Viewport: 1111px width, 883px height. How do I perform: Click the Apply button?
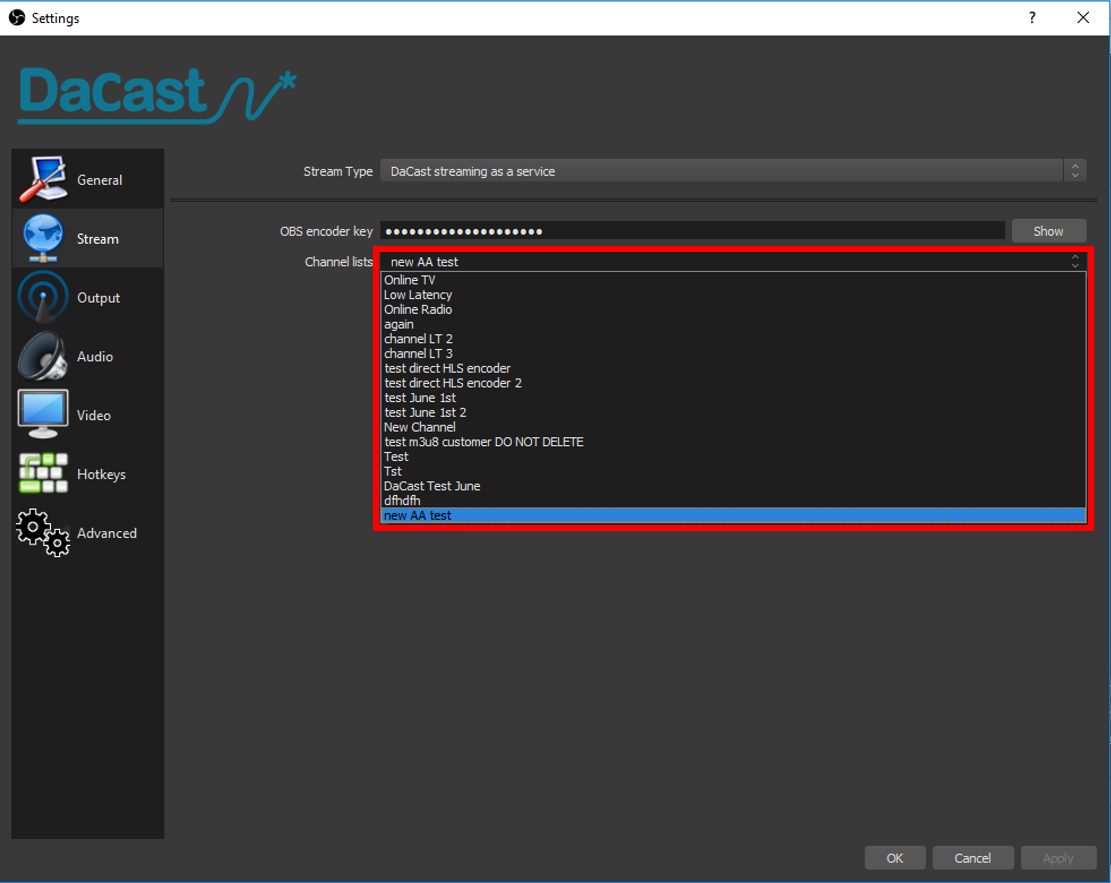coord(1058,857)
